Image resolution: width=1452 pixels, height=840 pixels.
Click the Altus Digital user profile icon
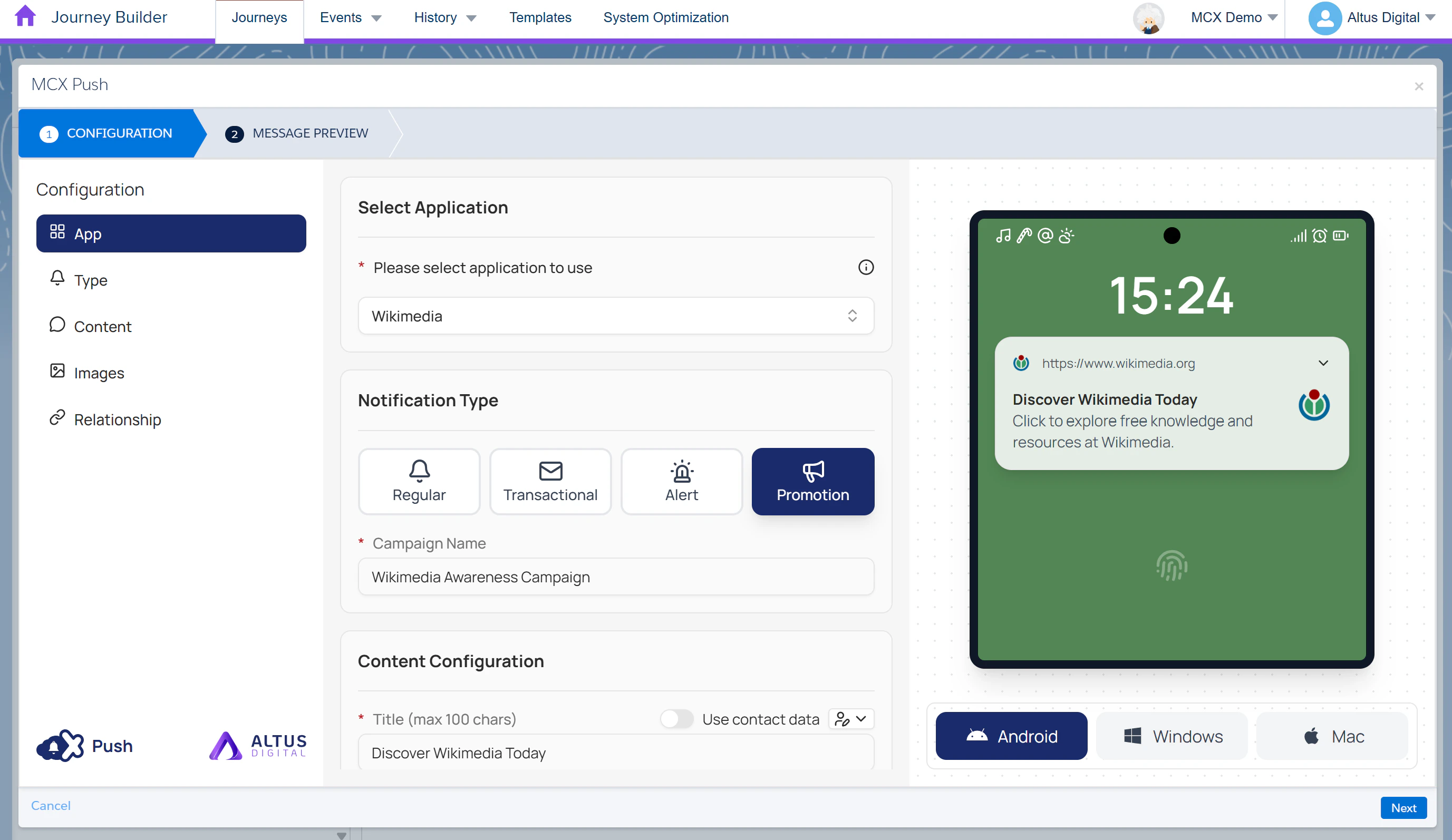coord(1324,18)
